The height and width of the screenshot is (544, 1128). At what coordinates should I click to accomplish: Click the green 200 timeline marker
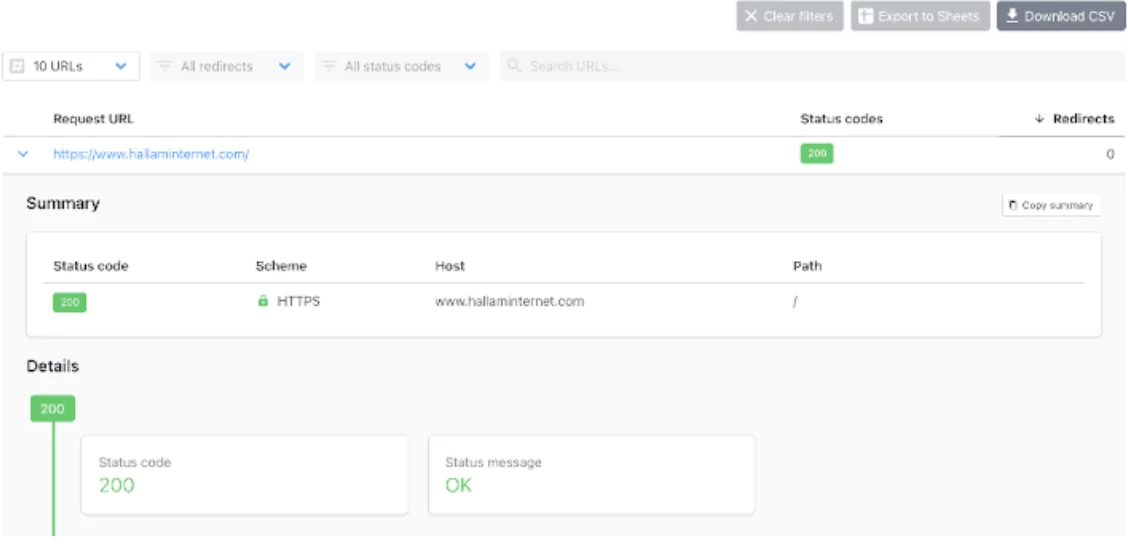[x=52, y=408]
